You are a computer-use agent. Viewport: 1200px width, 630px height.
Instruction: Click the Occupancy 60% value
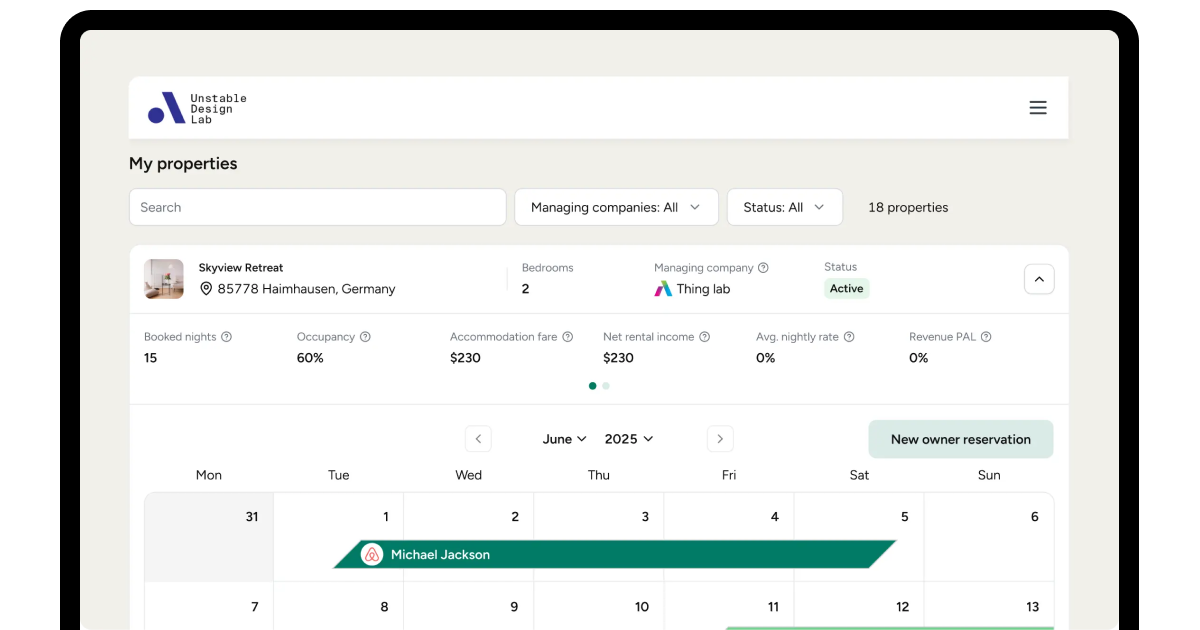tap(310, 358)
